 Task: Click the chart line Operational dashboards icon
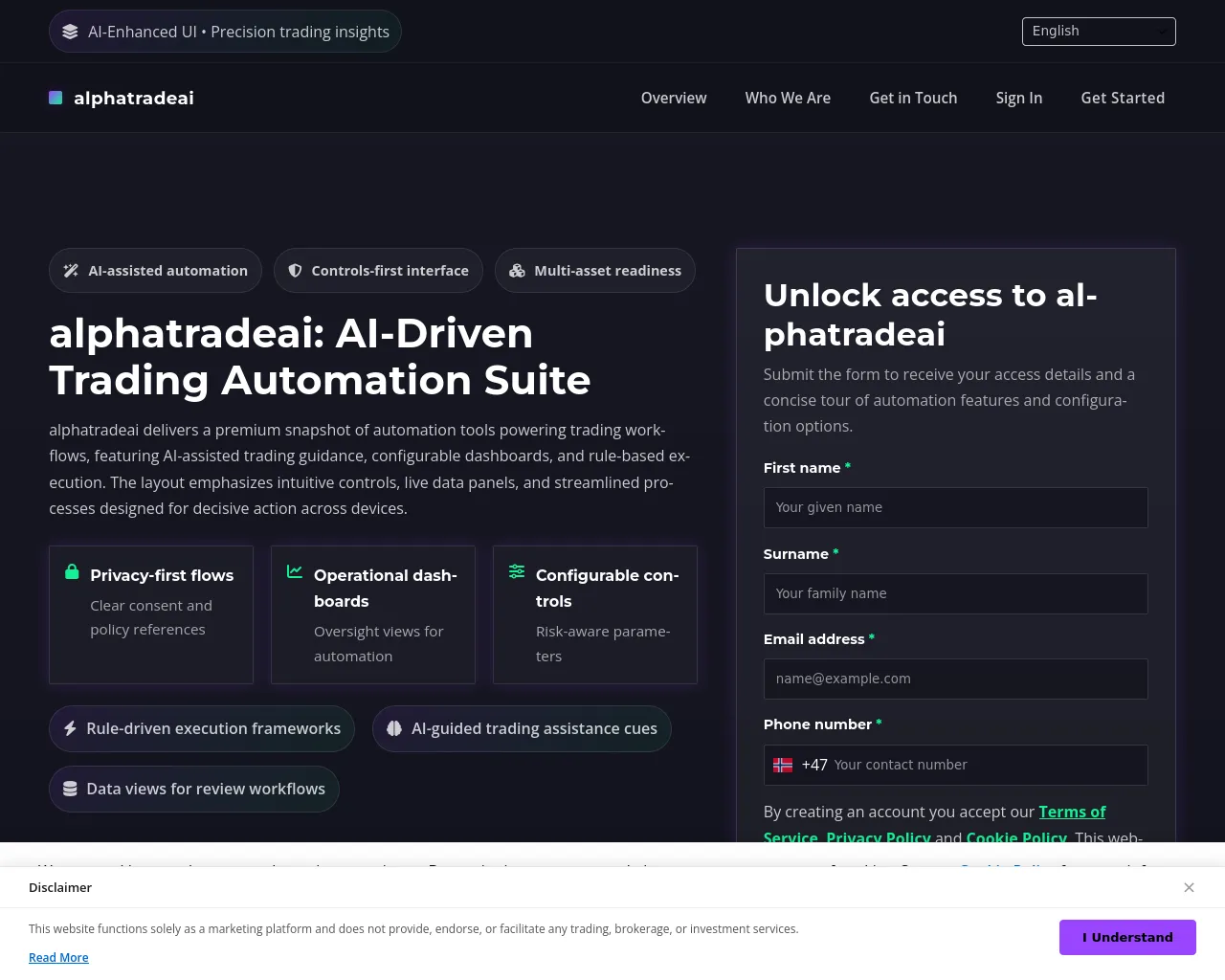coord(295,571)
